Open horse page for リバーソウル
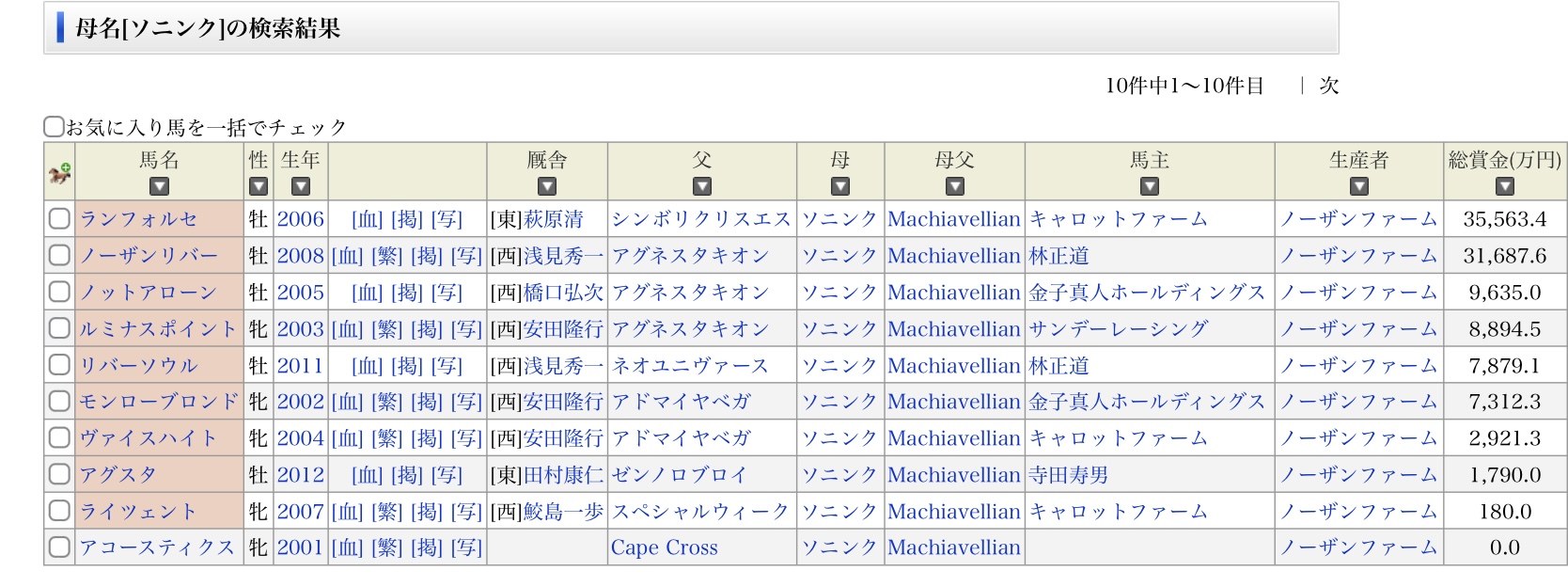The height and width of the screenshot is (587, 1568). click(139, 365)
